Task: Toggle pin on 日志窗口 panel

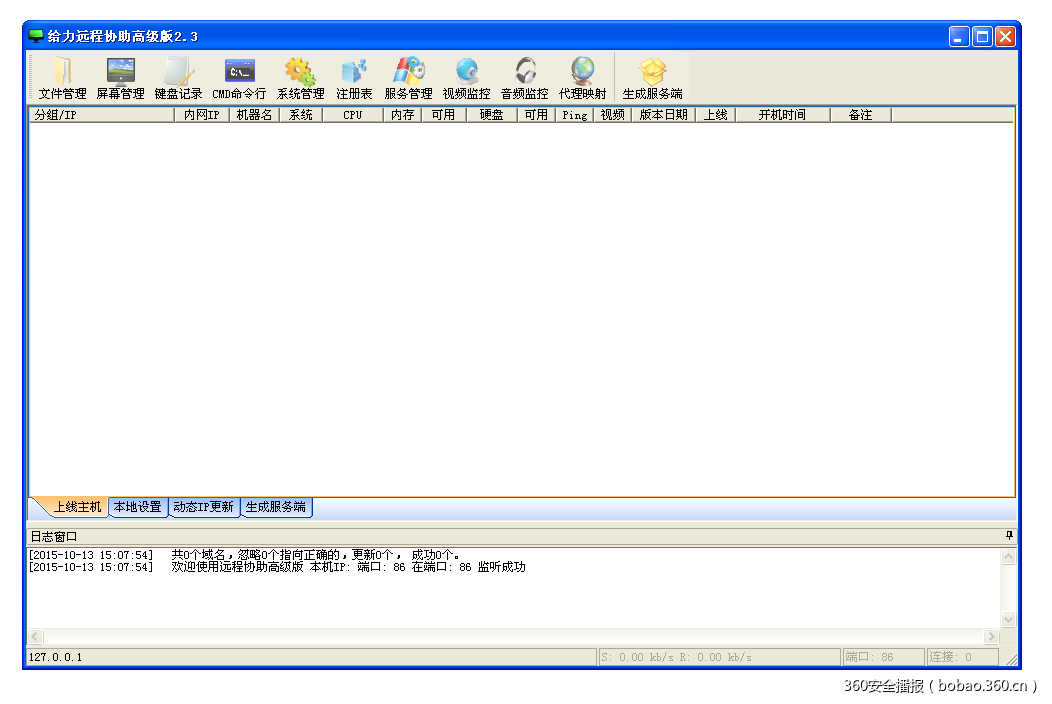Action: [1008, 536]
